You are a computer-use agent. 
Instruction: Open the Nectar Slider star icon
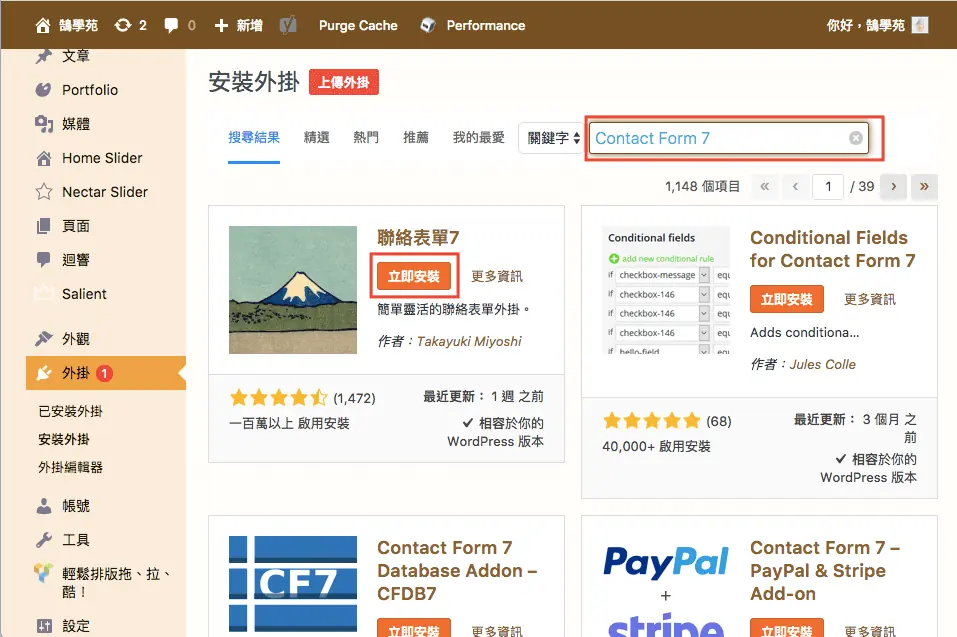click(x=43, y=192)
